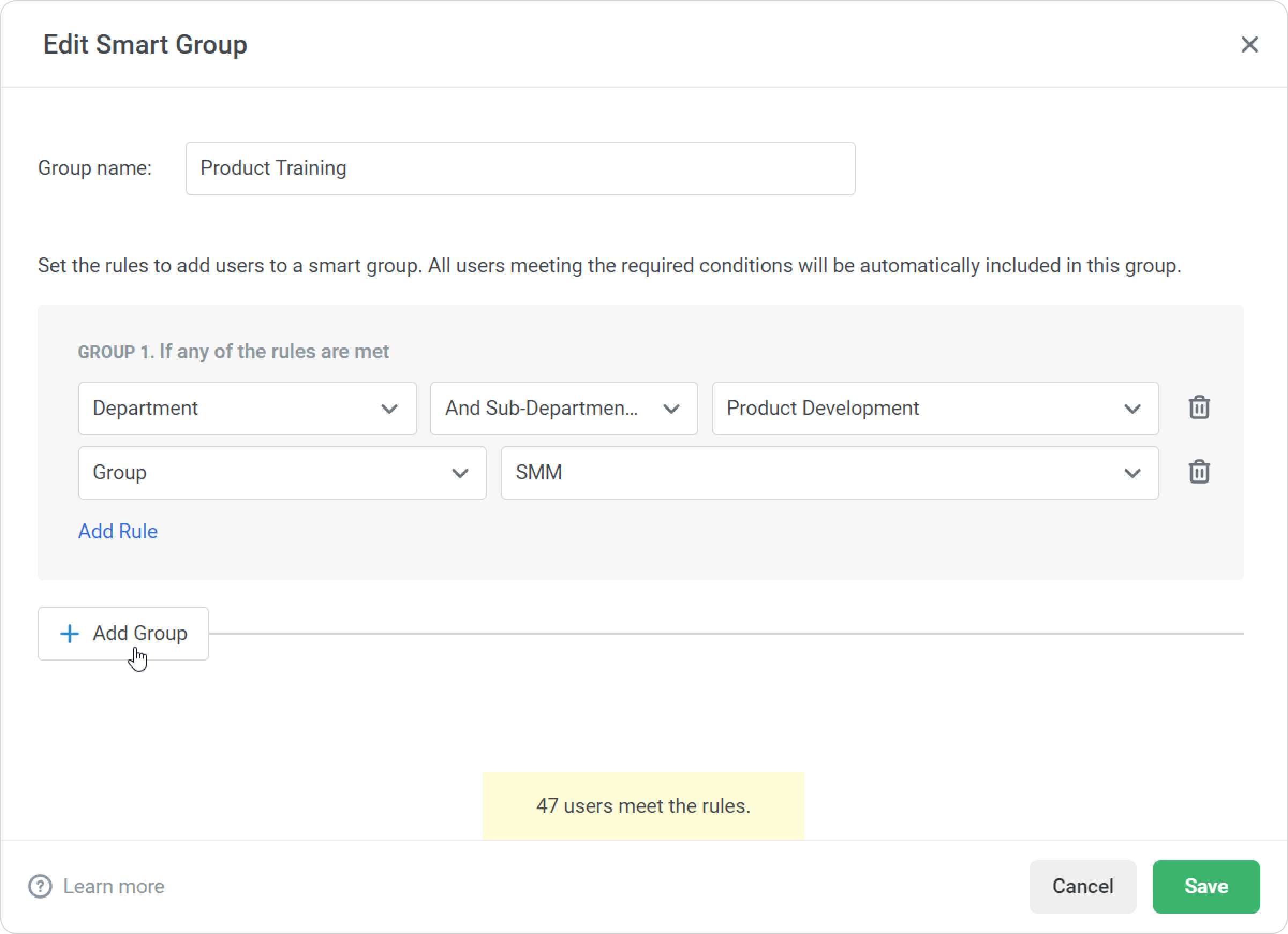
Task: Click the 47 users meet the rules banner
Action: tap(643, 806)
